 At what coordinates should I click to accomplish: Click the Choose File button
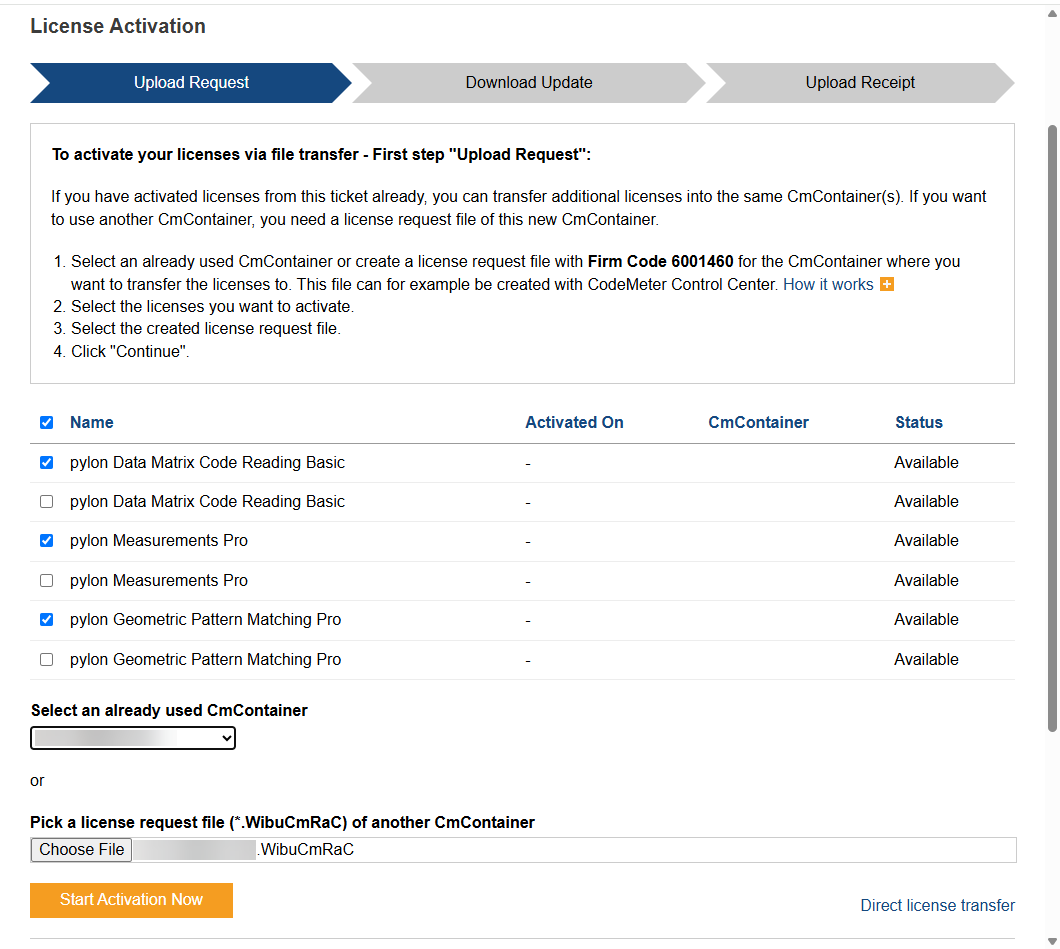(80, 849)
